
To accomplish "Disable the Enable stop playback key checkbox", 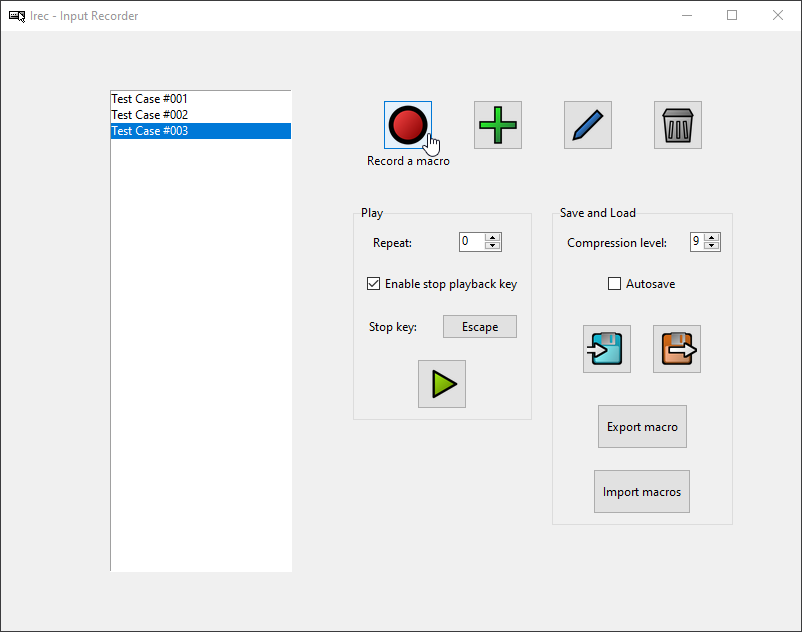I will click(x=374, y=284).
